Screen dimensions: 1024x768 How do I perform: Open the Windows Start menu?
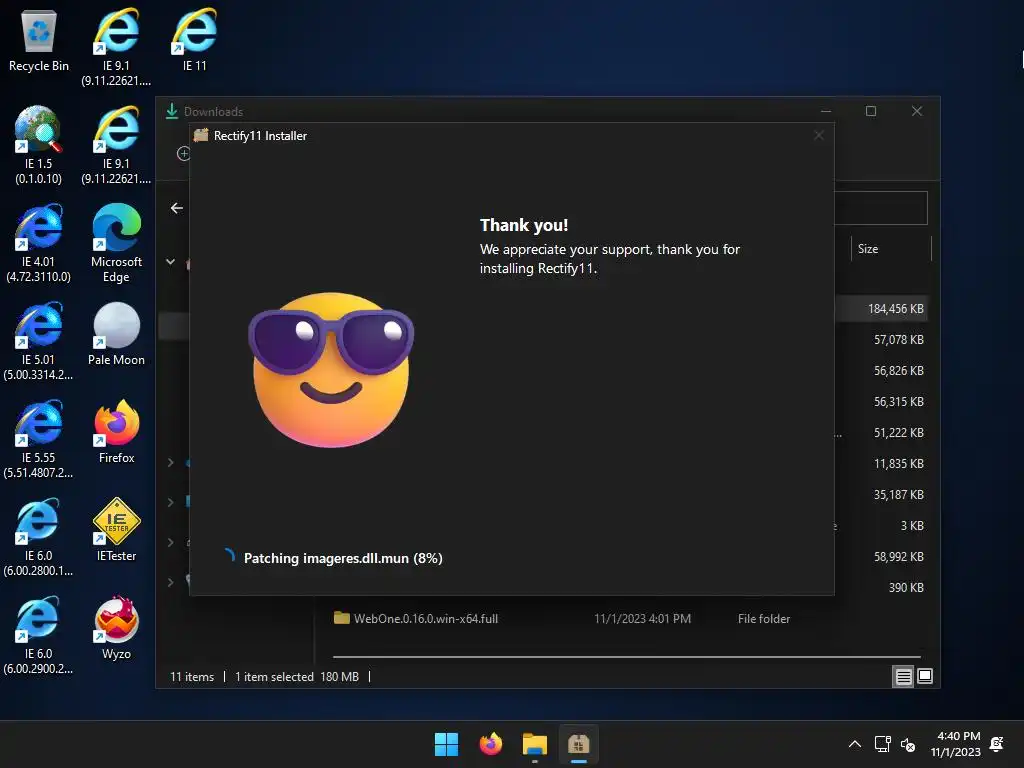[447, 744]
